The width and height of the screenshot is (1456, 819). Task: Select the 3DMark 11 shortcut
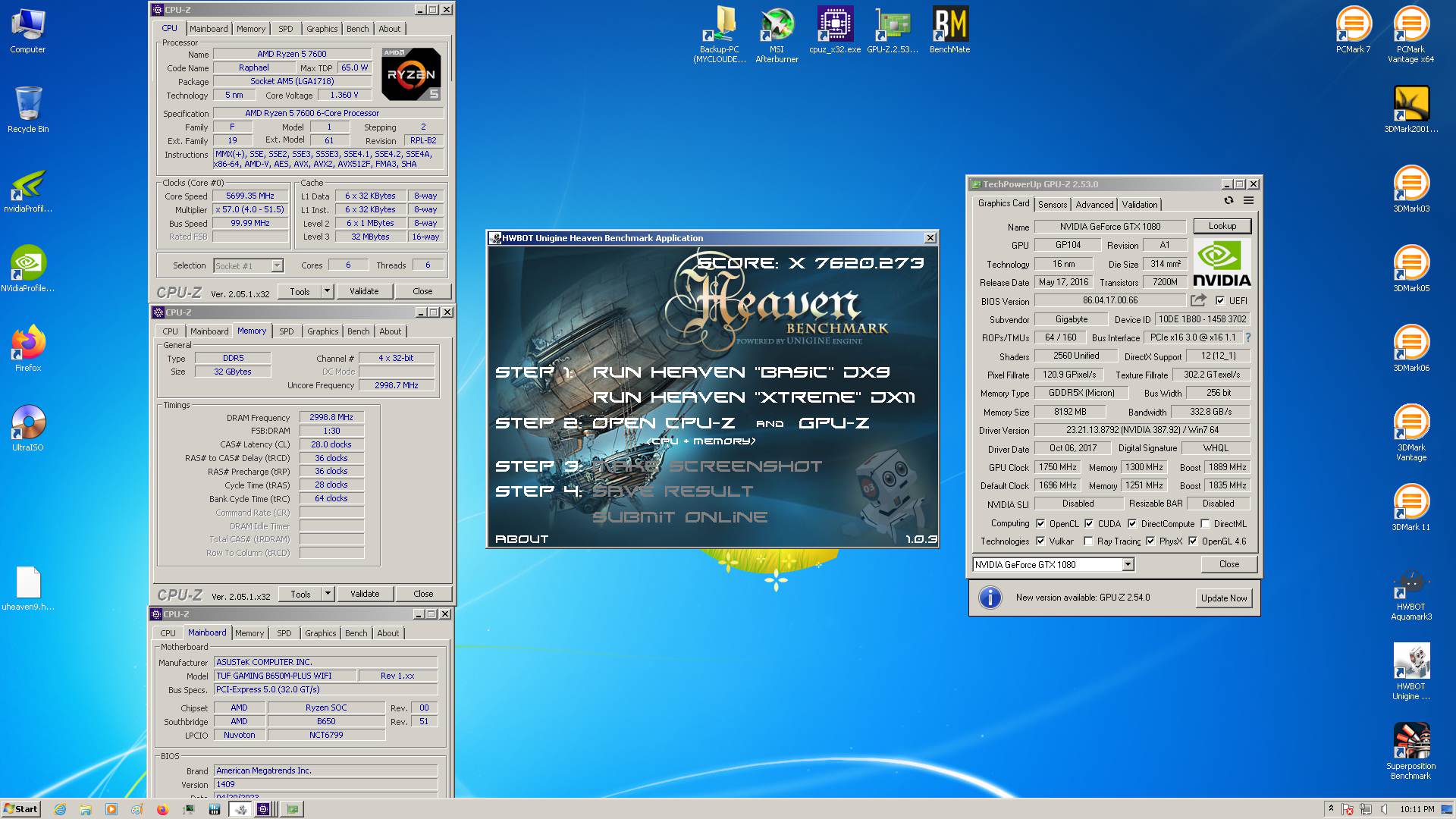[x=1411, y=508]
